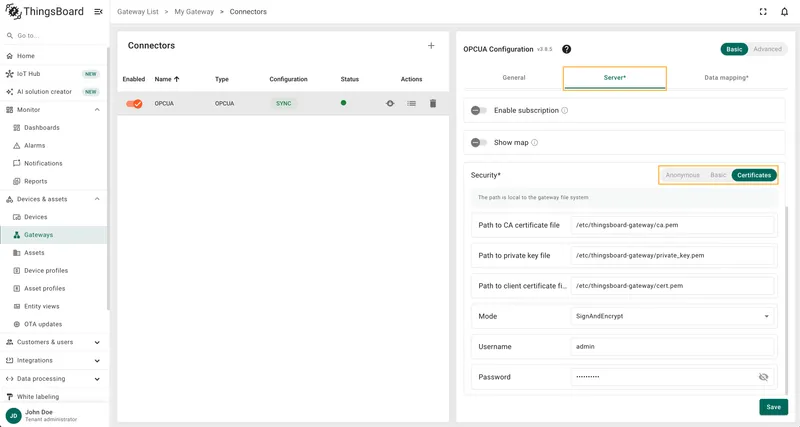Open the Server tab
This screenshot has height=427, width=800.
tap(615, 78)
